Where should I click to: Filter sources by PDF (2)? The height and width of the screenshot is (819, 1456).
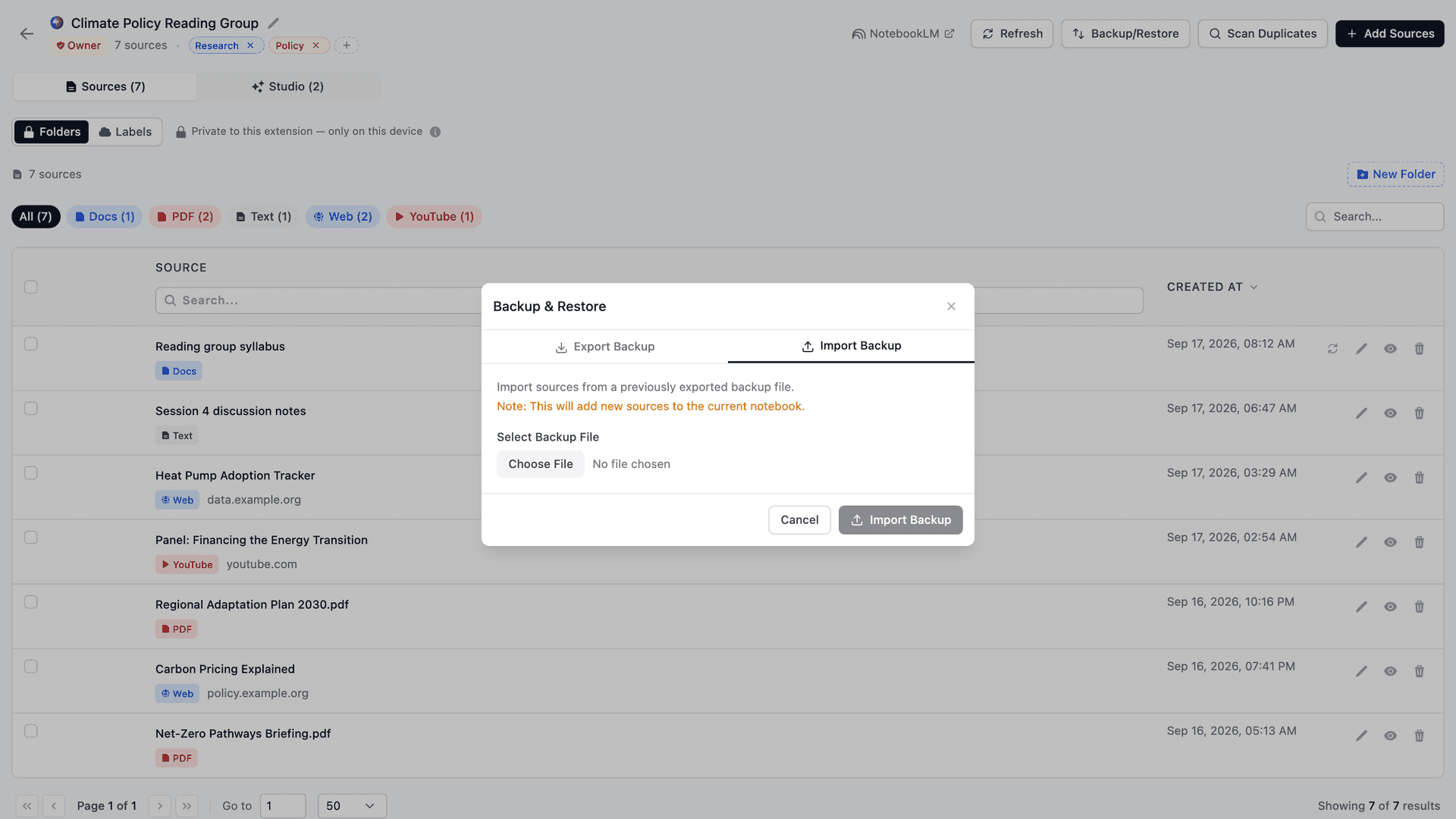(x=185, y=217)
